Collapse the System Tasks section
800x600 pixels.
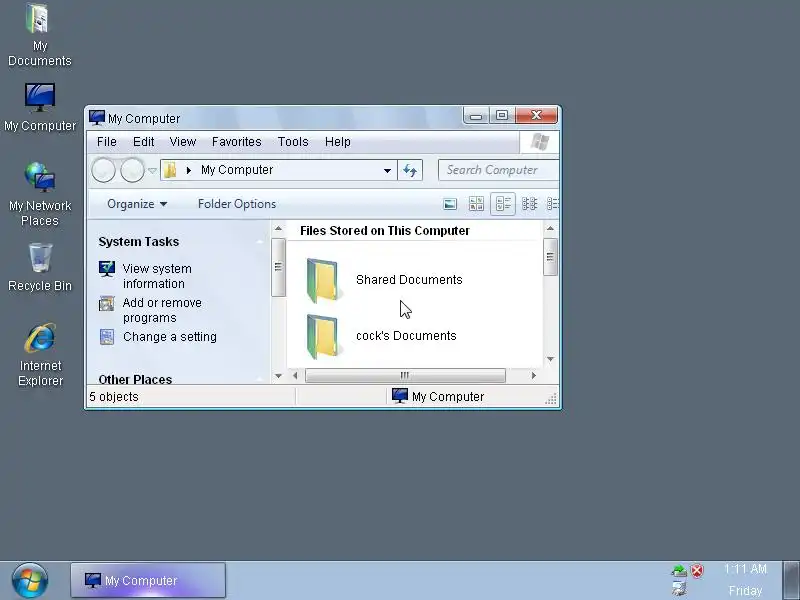click(x=259, y=242)
